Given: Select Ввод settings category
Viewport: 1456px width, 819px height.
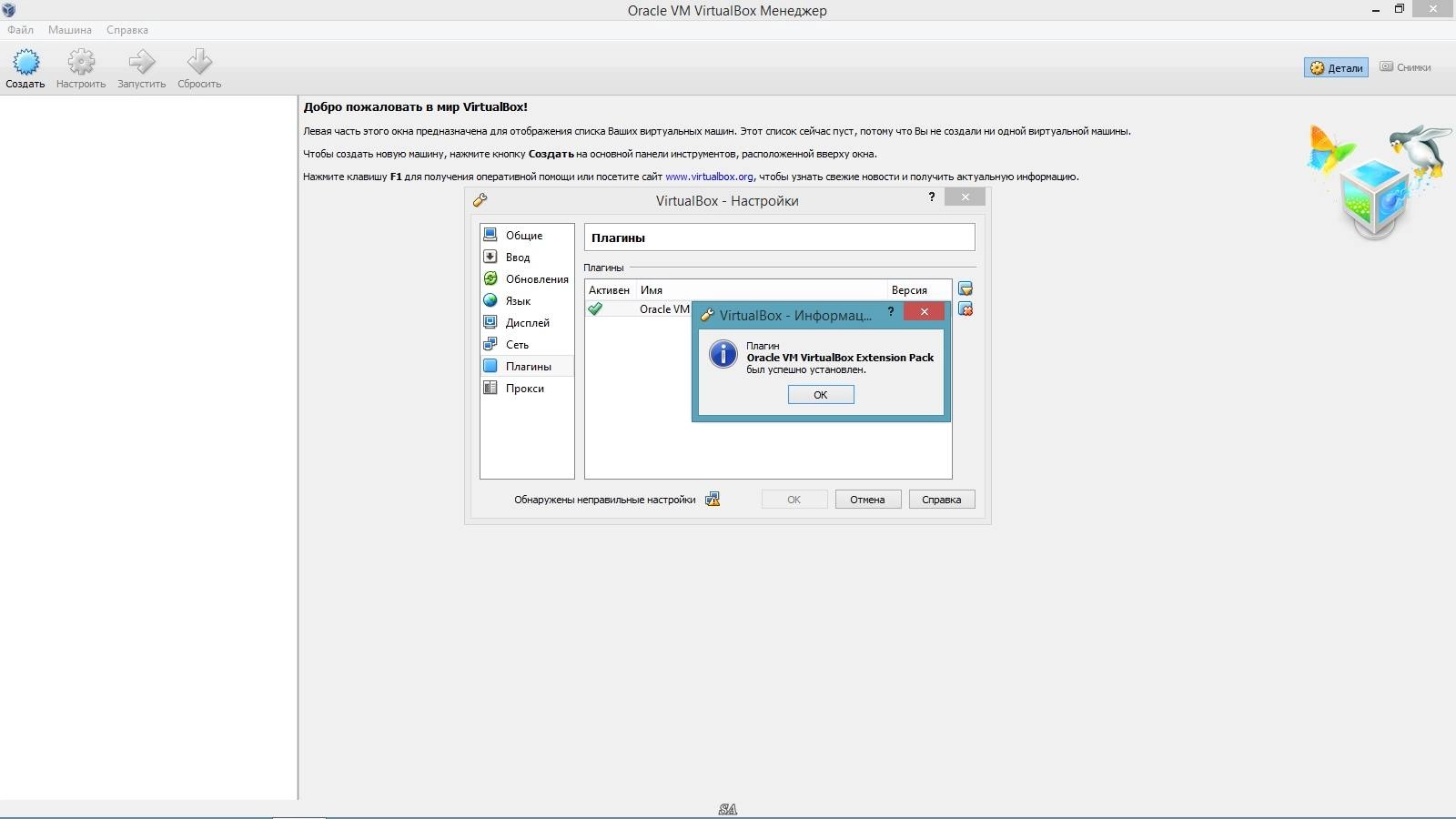Looking at the screenshot, I should 527,257.
